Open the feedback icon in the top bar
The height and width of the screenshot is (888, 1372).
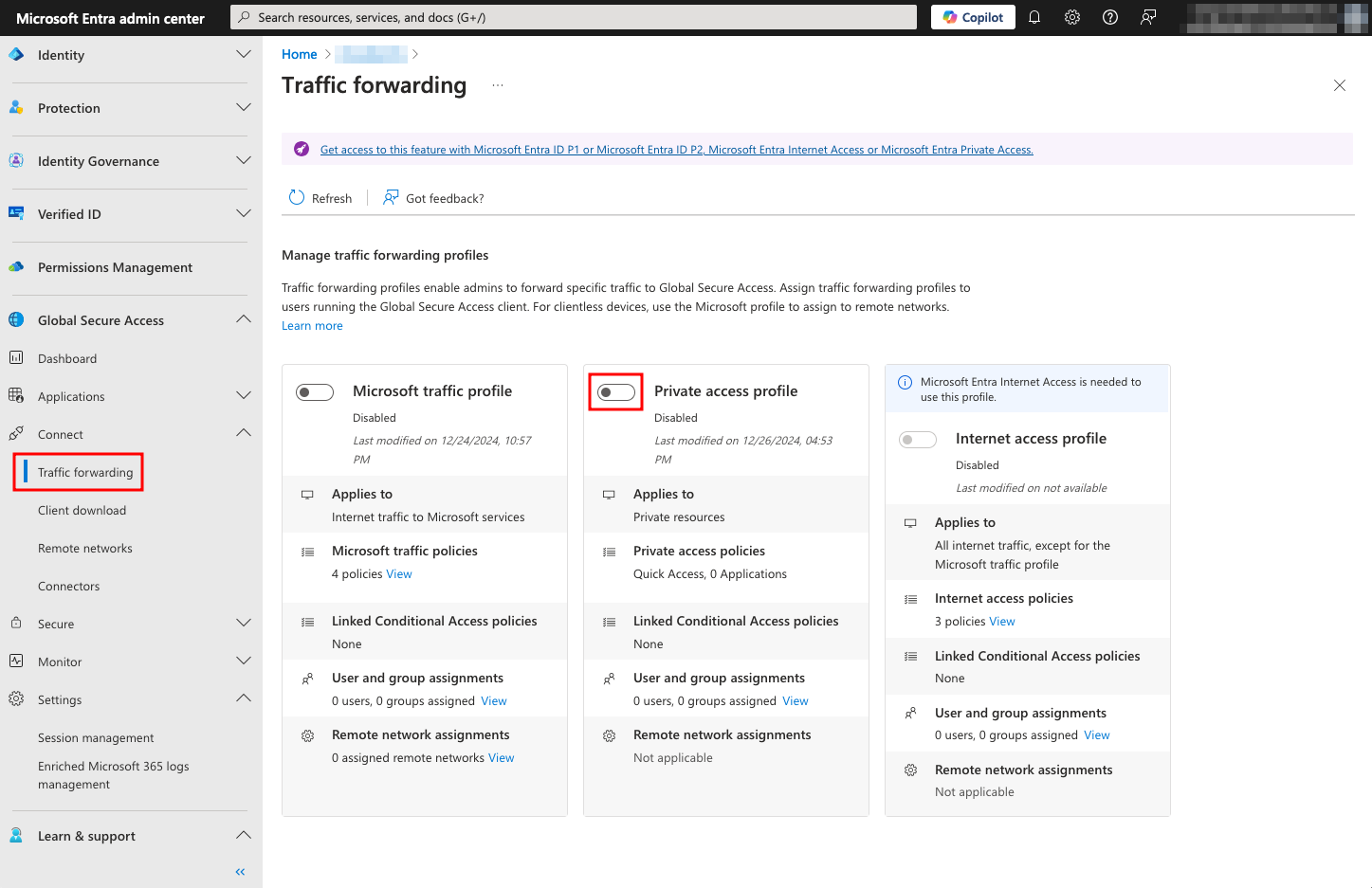click(x=1147, y=16)
